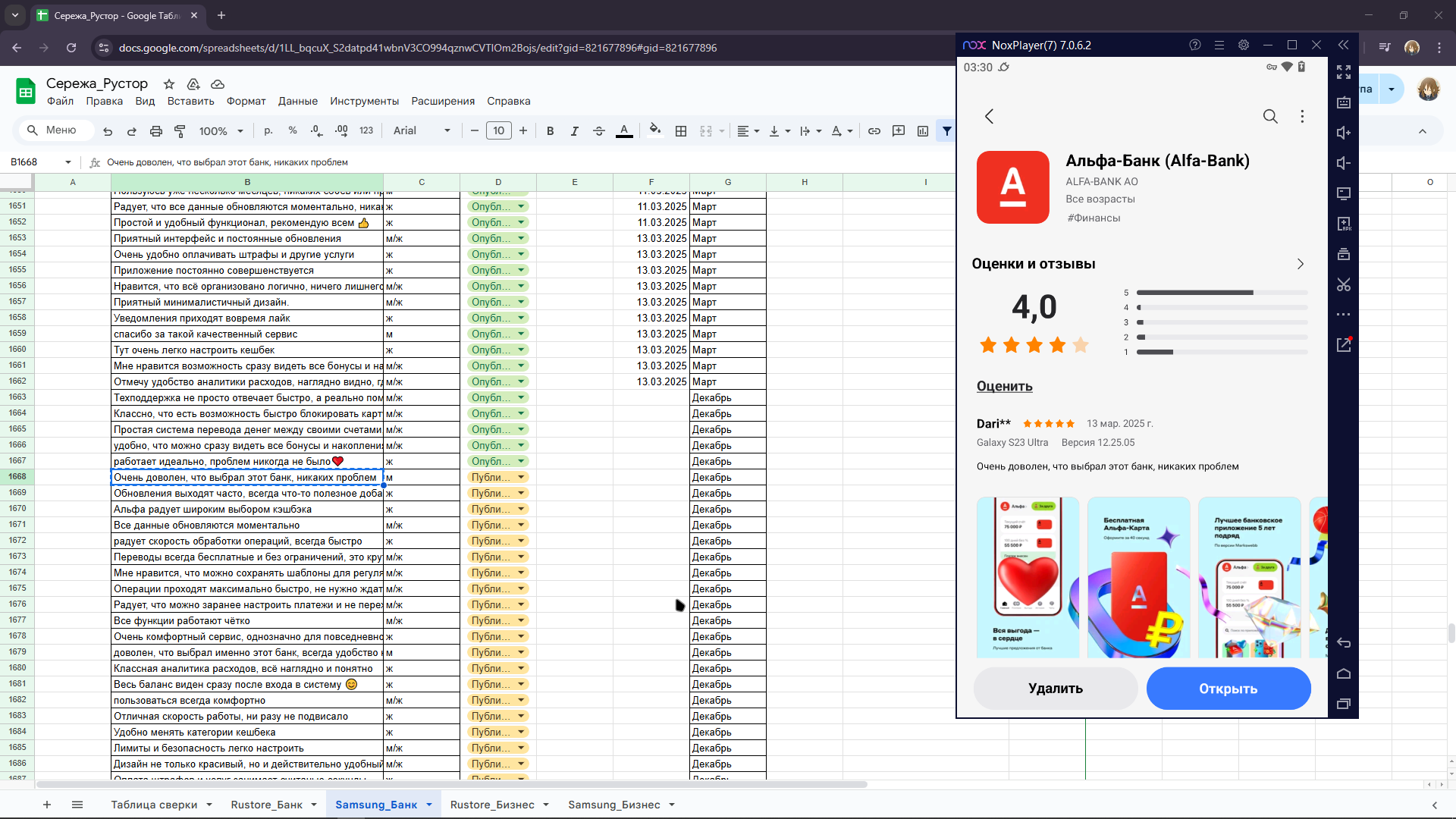Switch to Таблица сверки sheet tab
Screen dimensions: 1456x819
click(x=154, y=805)
